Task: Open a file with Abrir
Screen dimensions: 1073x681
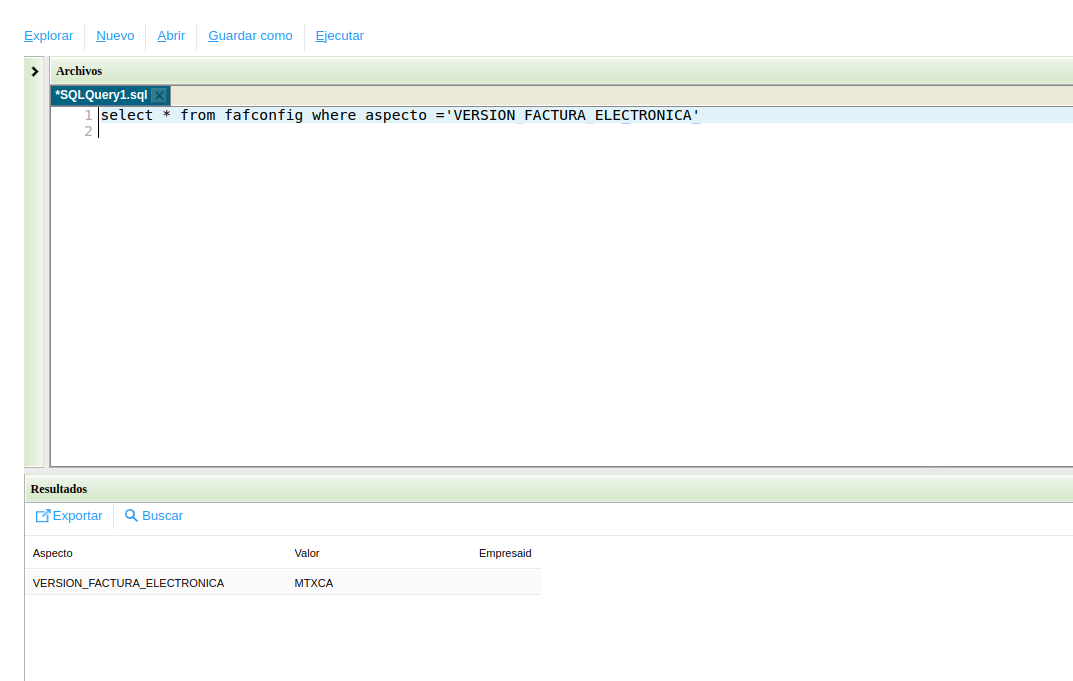Action: (x=171, y=36)
